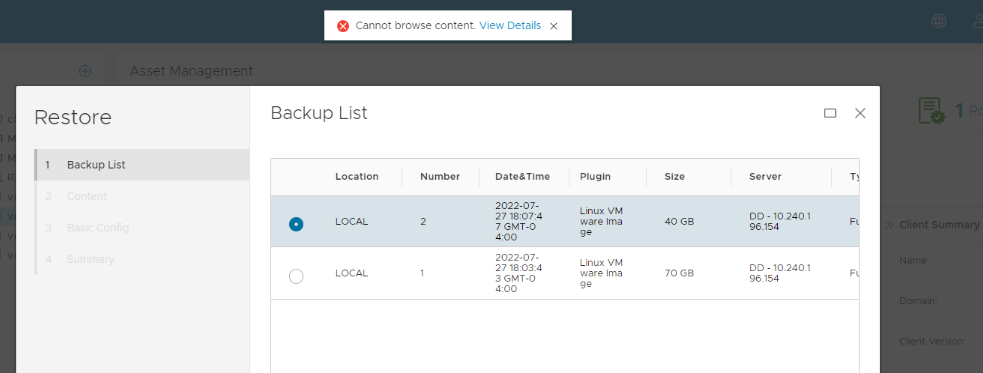Viewport: 983px width, 373px height.
Task: Sort by Plugin column header
Action: point(595,177)
